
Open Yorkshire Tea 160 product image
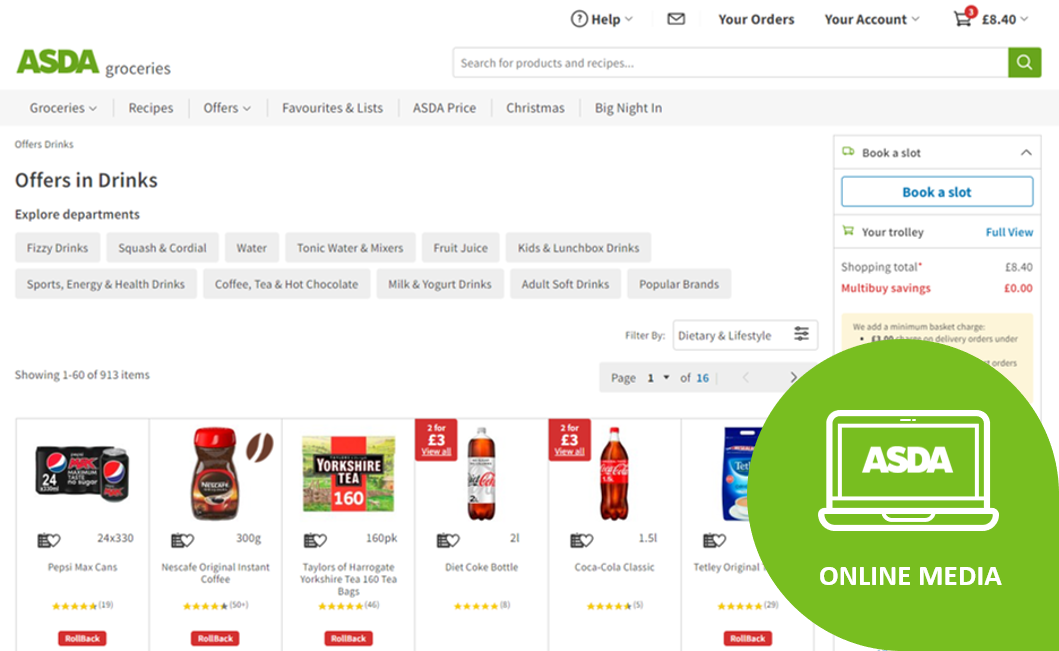pyautogui.click(x=348, y=473)
